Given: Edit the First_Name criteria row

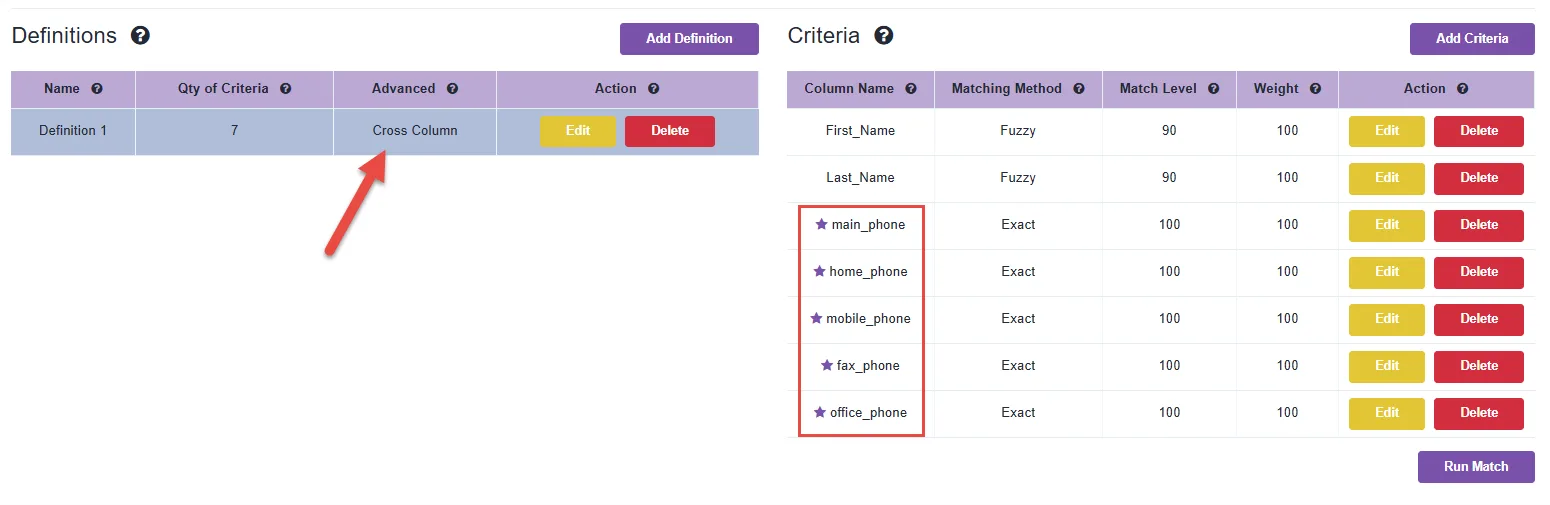Looking at the screenshot, I should click(1387, 131).
